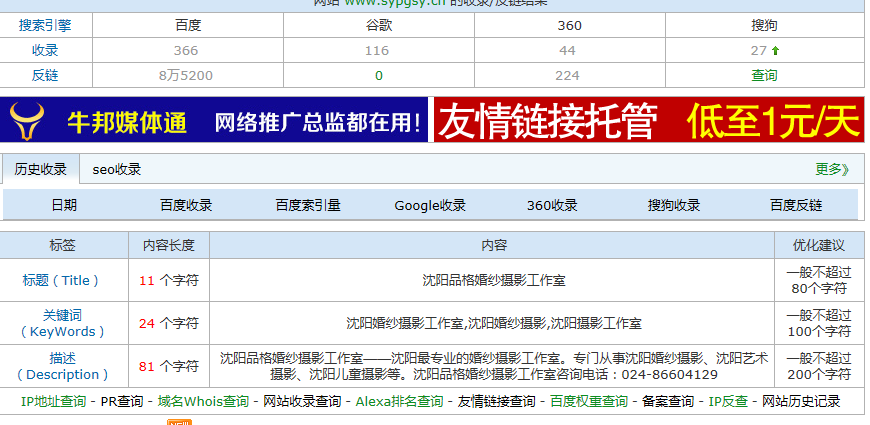Open the 收录 row link
Image resolution: width=870 pixels, height=425 pixels.
tap(45, 50)
